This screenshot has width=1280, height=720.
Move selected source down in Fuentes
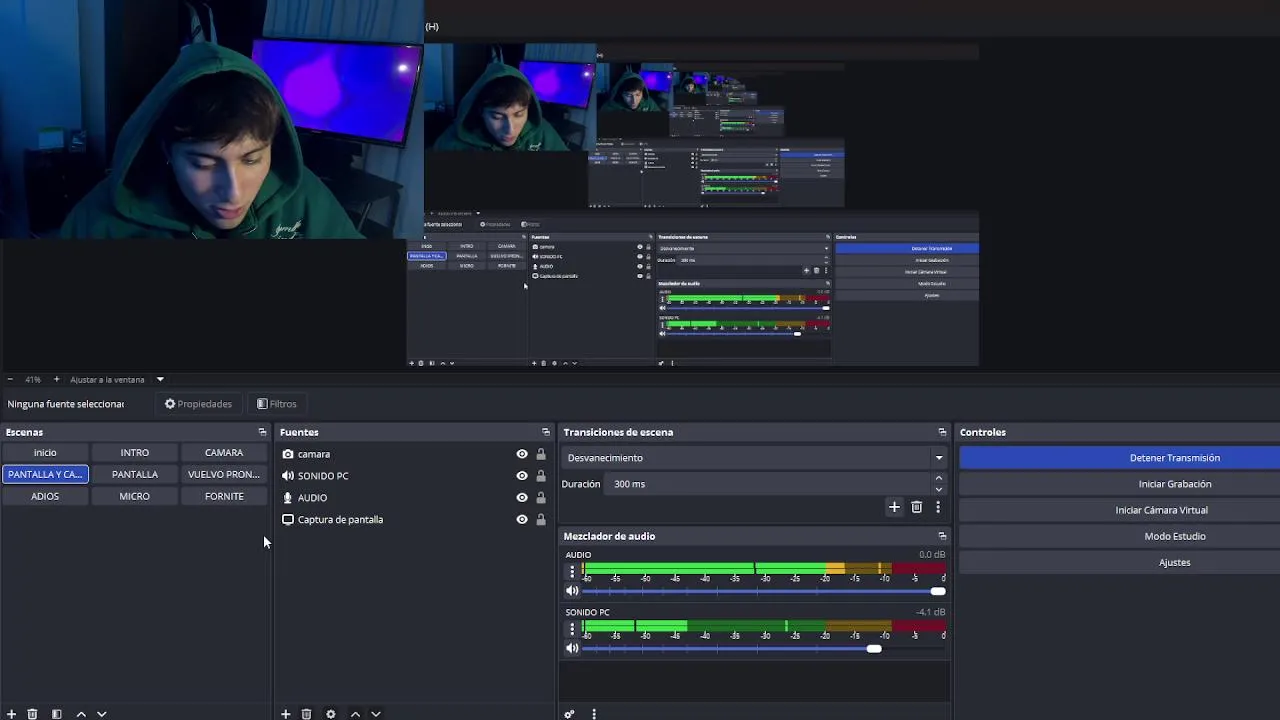(376, 714)
